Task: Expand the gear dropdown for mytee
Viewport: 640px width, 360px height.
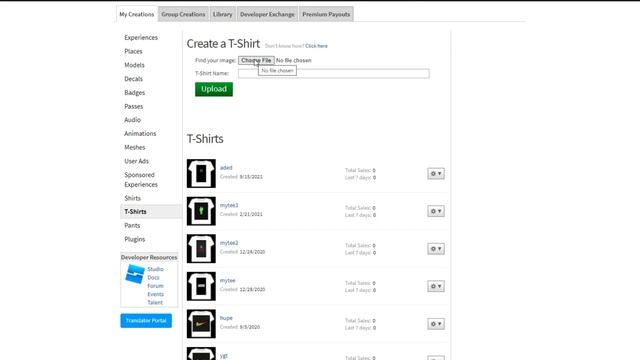Action: pos(436,286)
